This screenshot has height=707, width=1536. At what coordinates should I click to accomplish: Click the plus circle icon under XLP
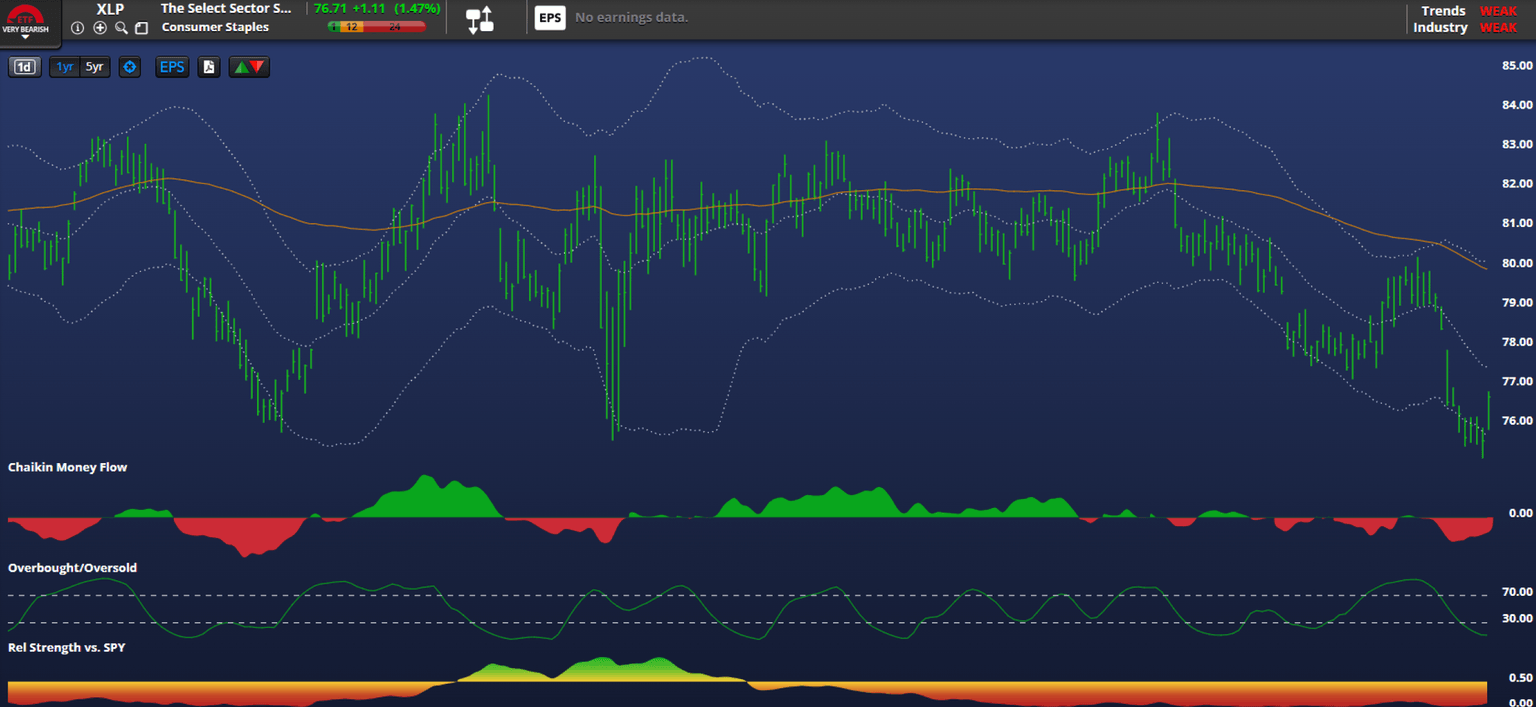coord(100,28)
